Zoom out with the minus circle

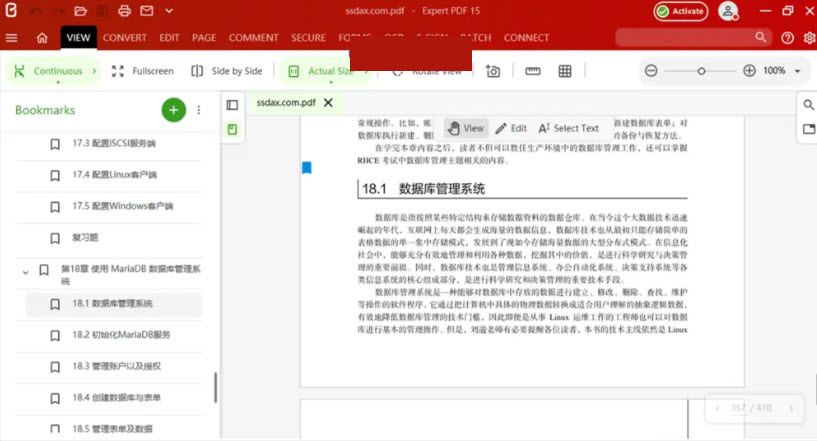pos(651,70)
